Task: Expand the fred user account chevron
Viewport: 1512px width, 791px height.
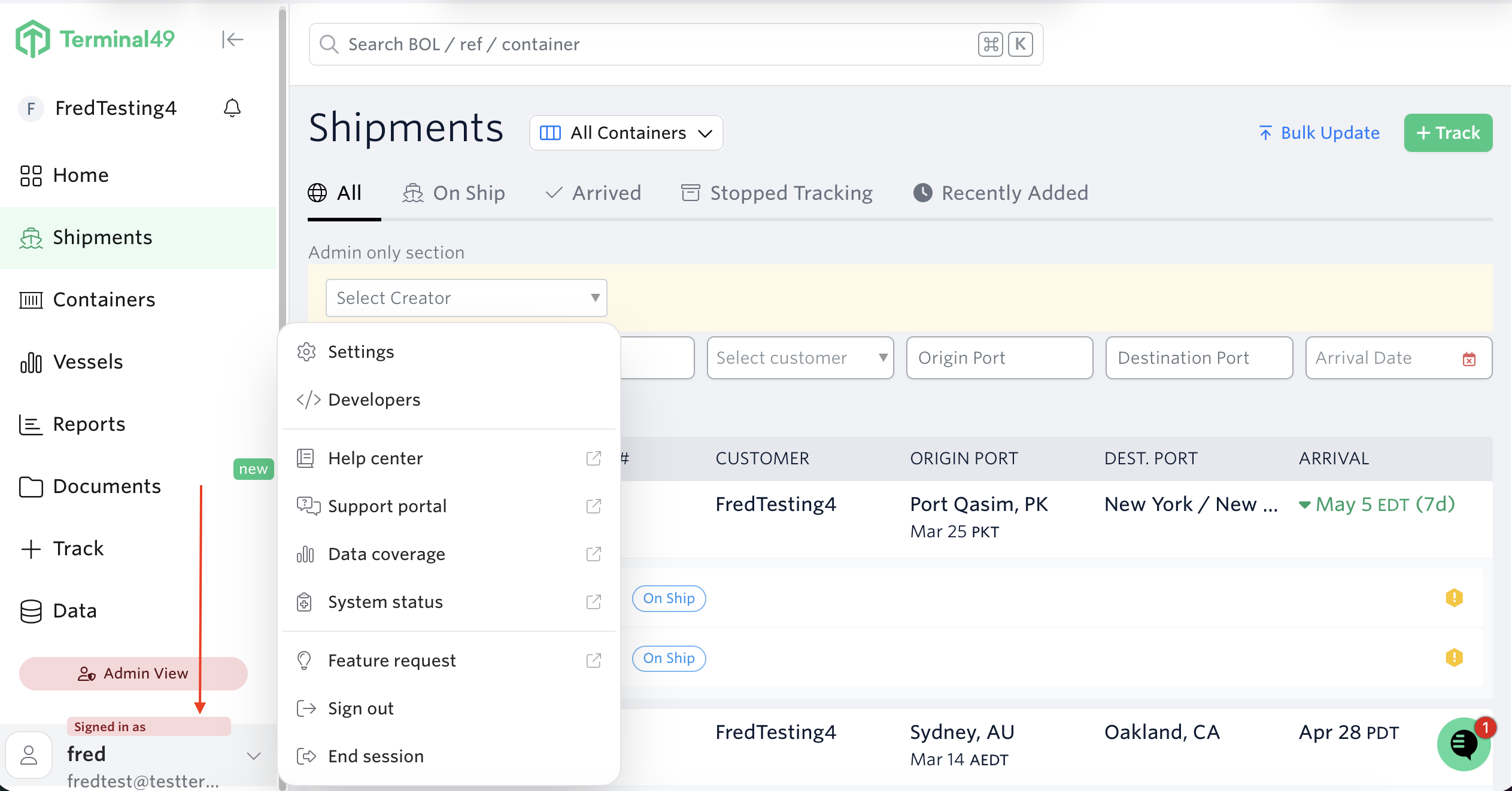Action: point(254,756)
